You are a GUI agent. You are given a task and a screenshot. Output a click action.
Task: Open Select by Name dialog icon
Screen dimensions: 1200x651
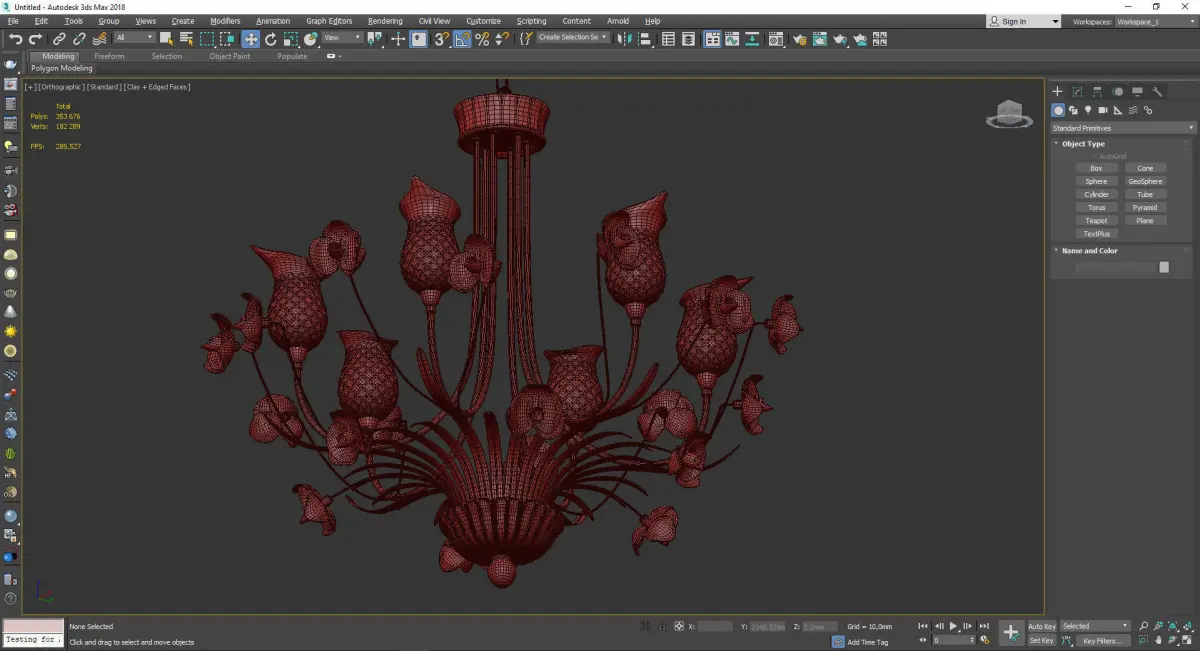(x=186, y=39)
